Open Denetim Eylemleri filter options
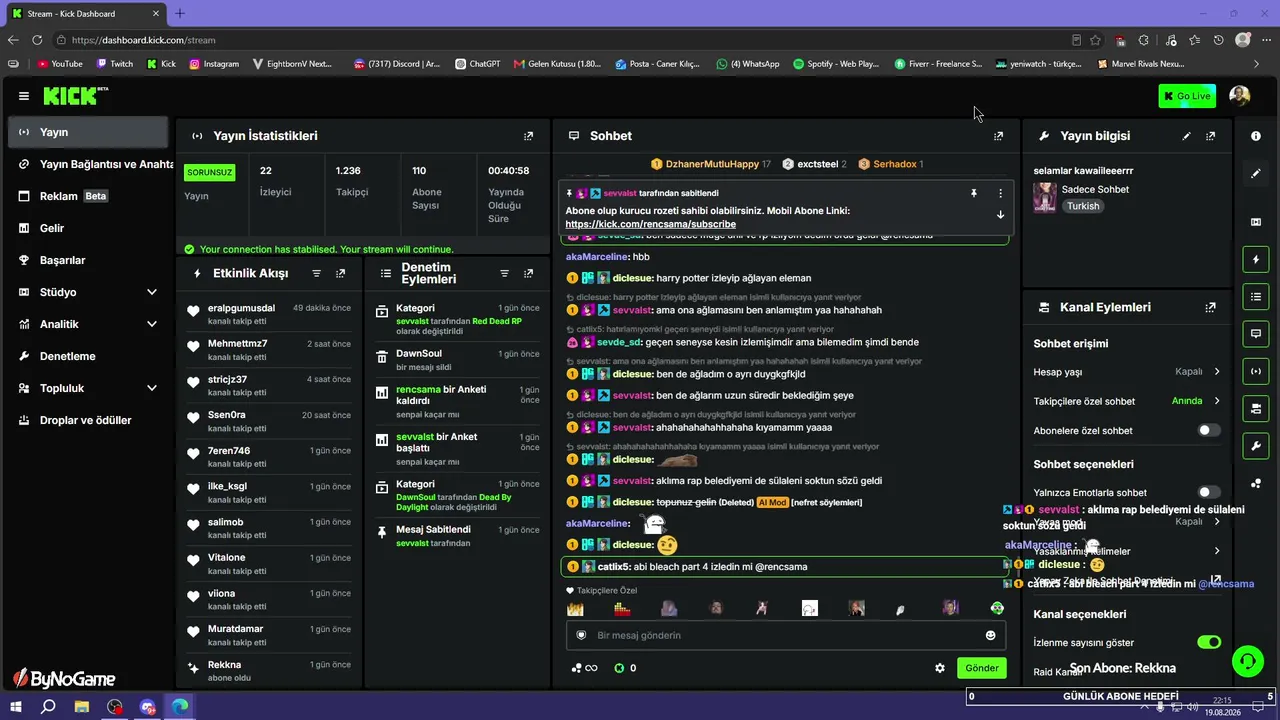 pyautogui.click(x=504, y=273)
